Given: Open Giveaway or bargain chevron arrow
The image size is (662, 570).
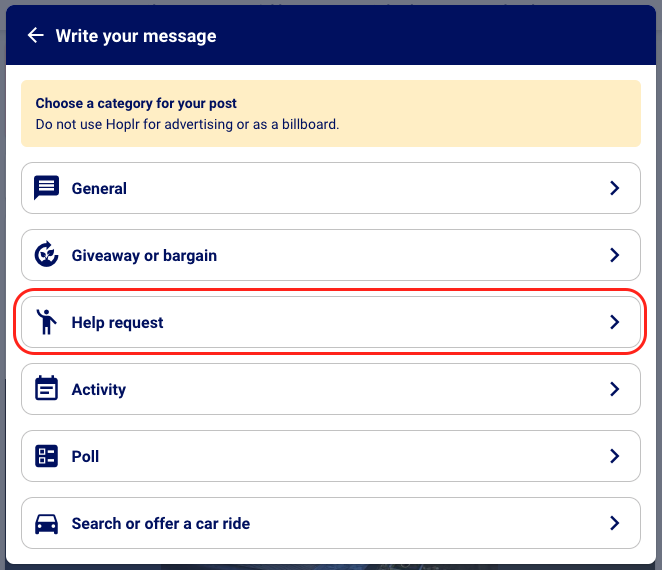Looking at the screenshot, I should 615,255.
